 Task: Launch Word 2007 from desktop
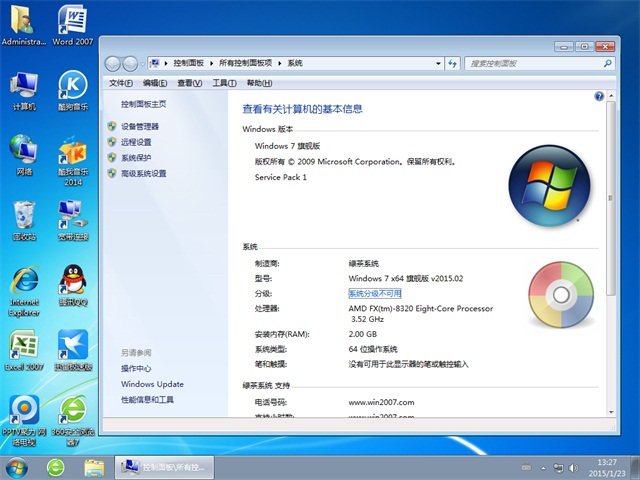(x=72, y=25)
